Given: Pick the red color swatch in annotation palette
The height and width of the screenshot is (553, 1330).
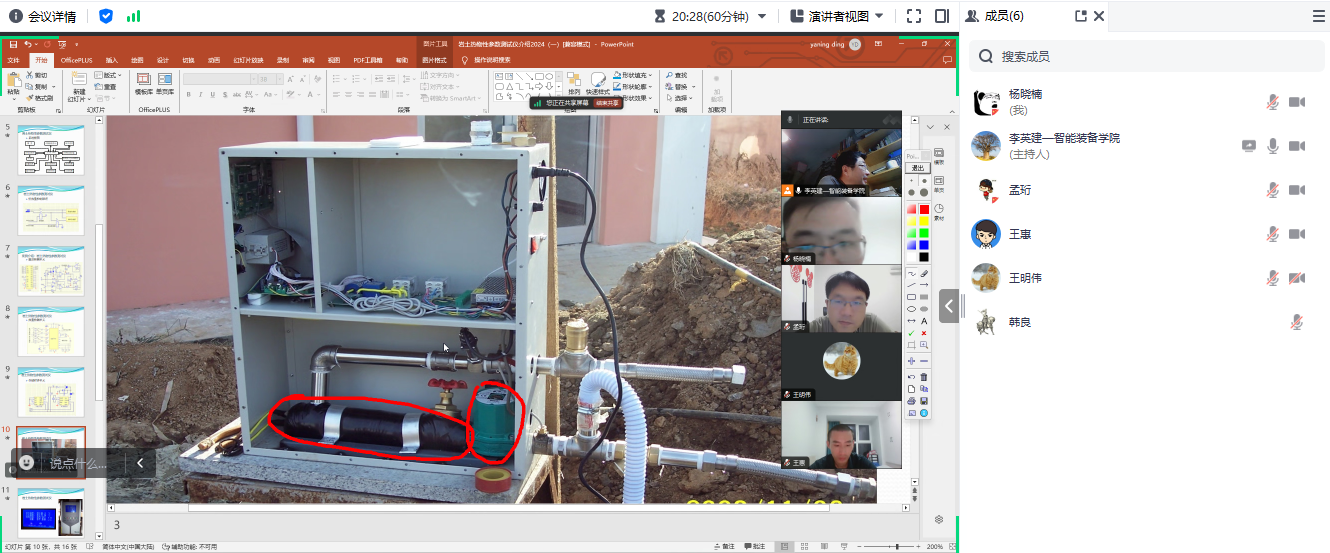Looking at the screenshot, I should pos(924,209).
